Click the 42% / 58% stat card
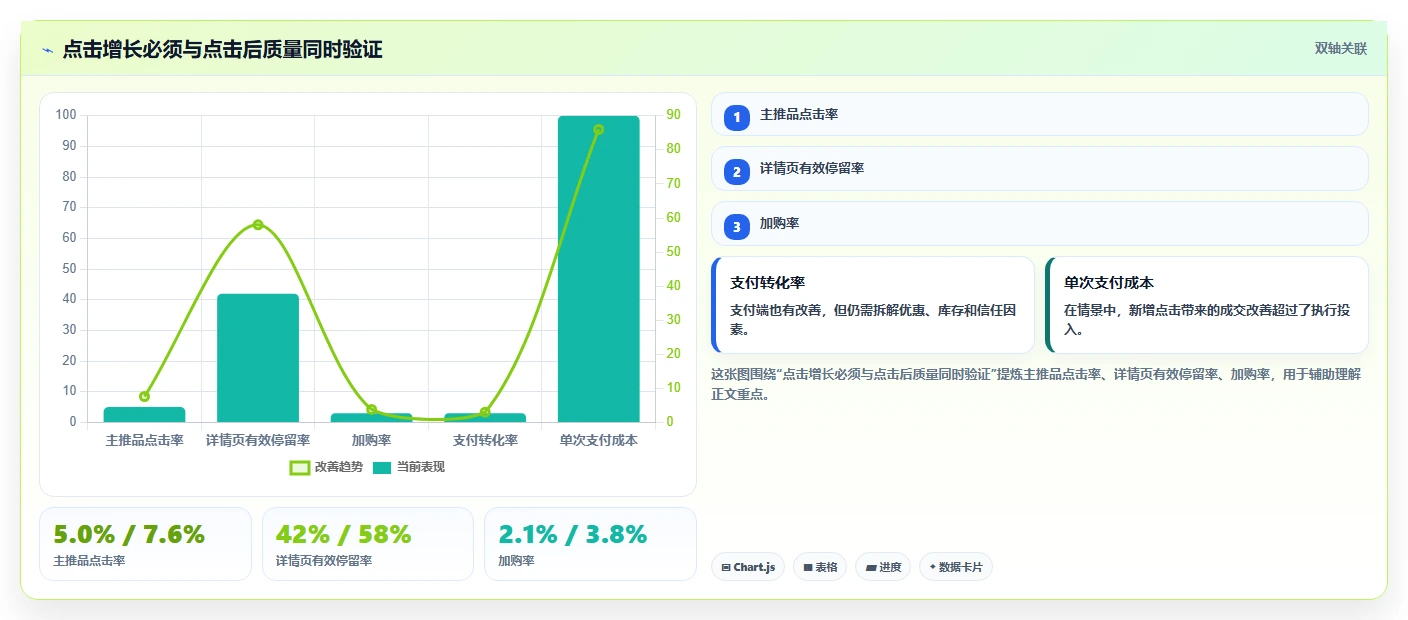 368,544
